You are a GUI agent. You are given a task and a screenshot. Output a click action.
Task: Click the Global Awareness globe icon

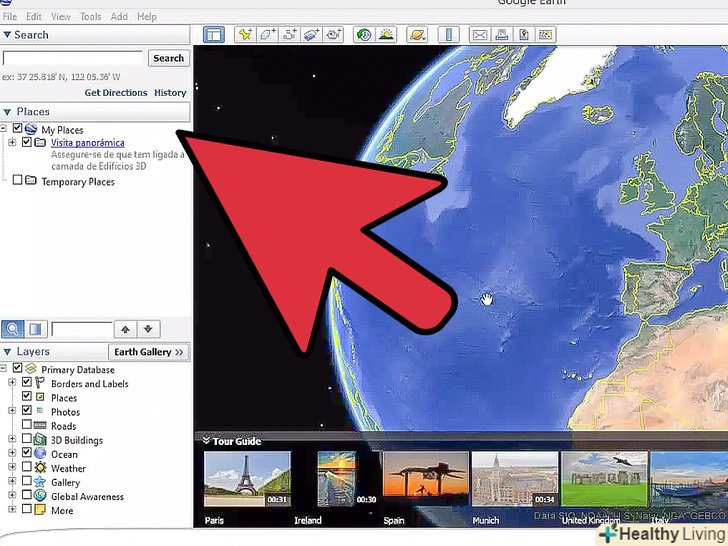click(40, 496)
